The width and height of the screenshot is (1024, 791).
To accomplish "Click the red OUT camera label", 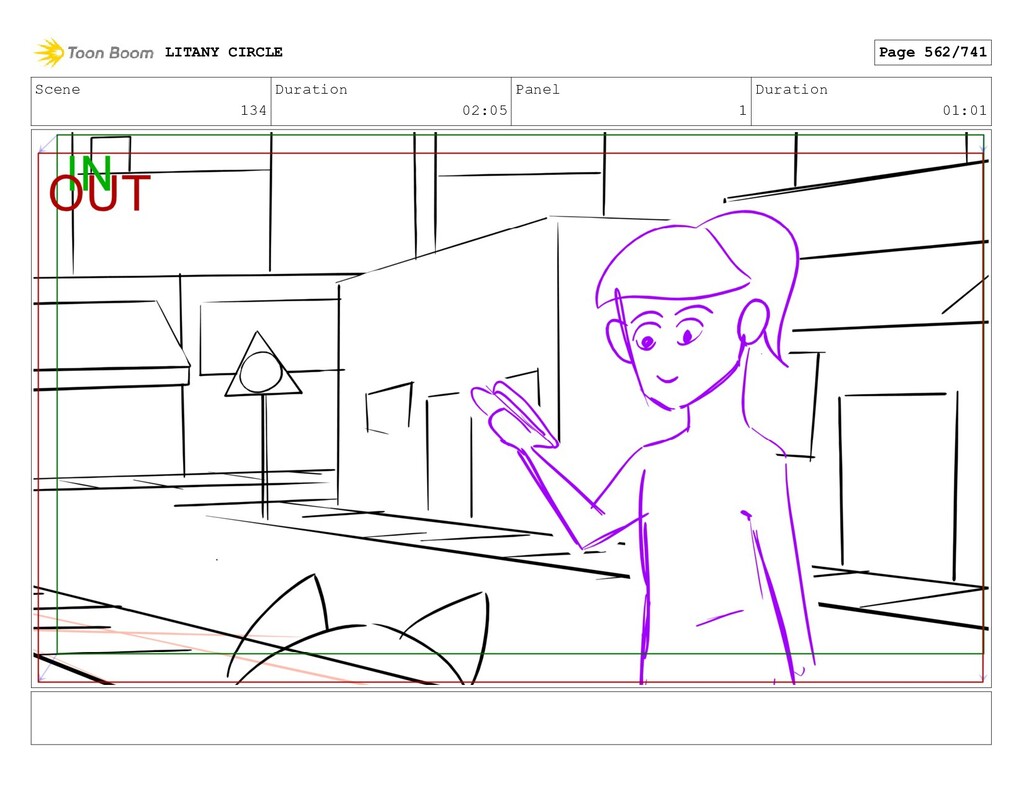I will coord(100,194).
